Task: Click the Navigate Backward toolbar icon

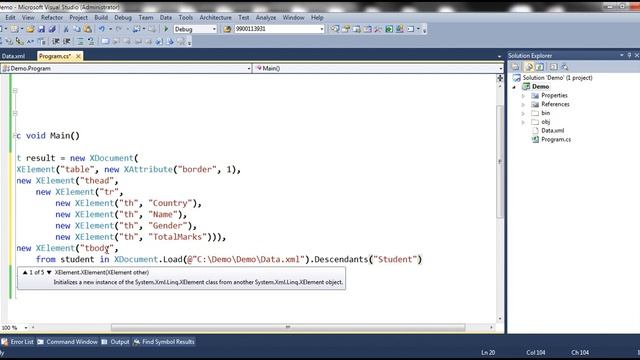Action: 136,29
